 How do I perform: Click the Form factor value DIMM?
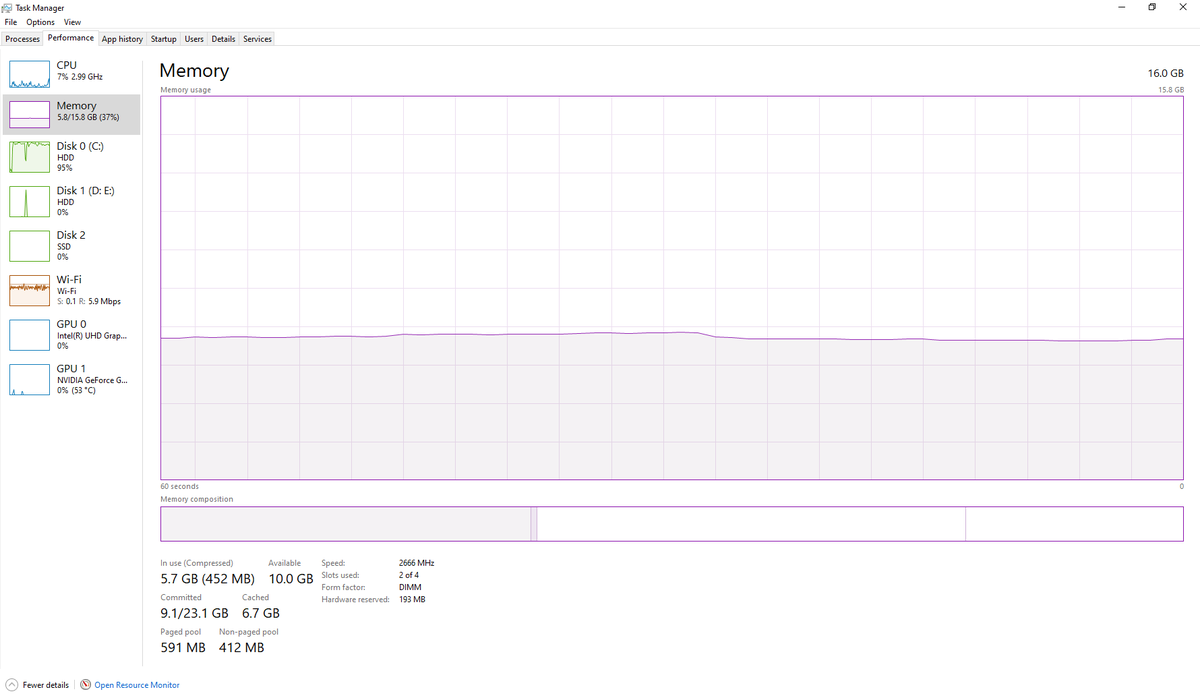point(410,587)
